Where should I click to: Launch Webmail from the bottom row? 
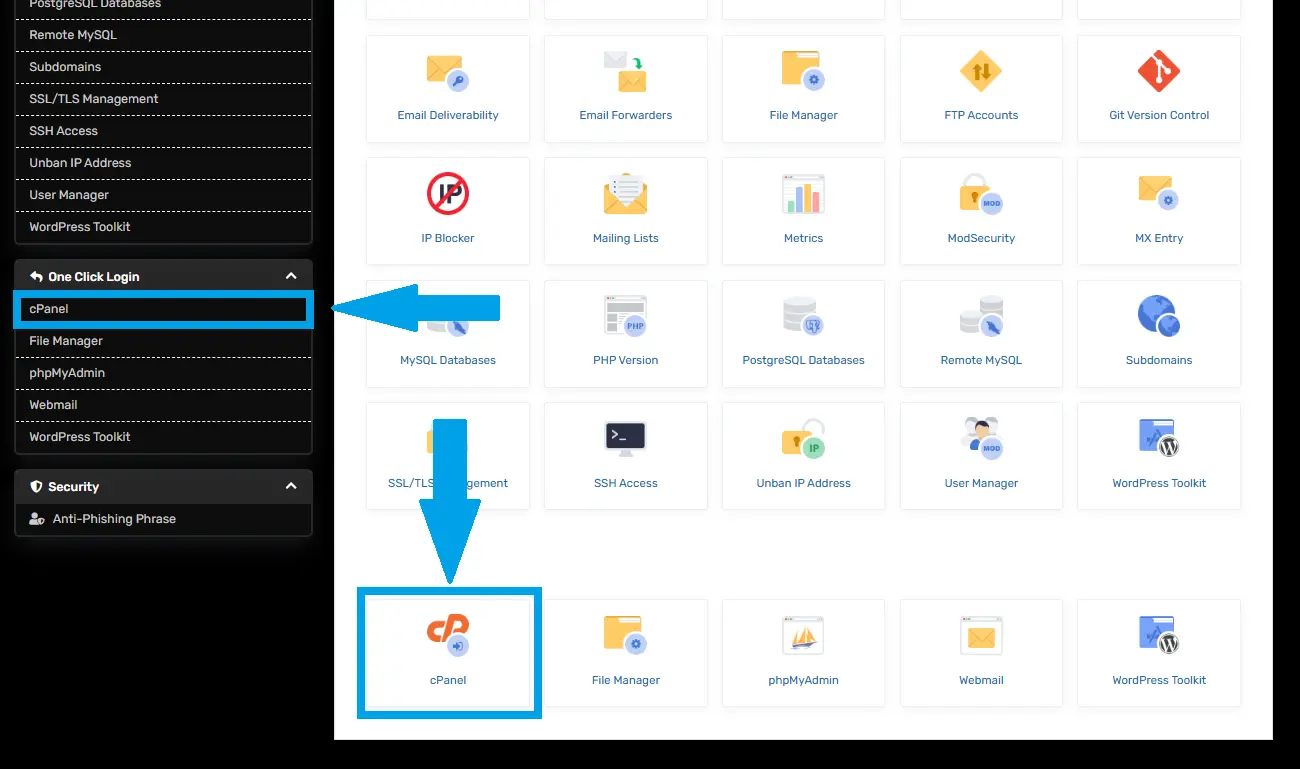point(981,652)
